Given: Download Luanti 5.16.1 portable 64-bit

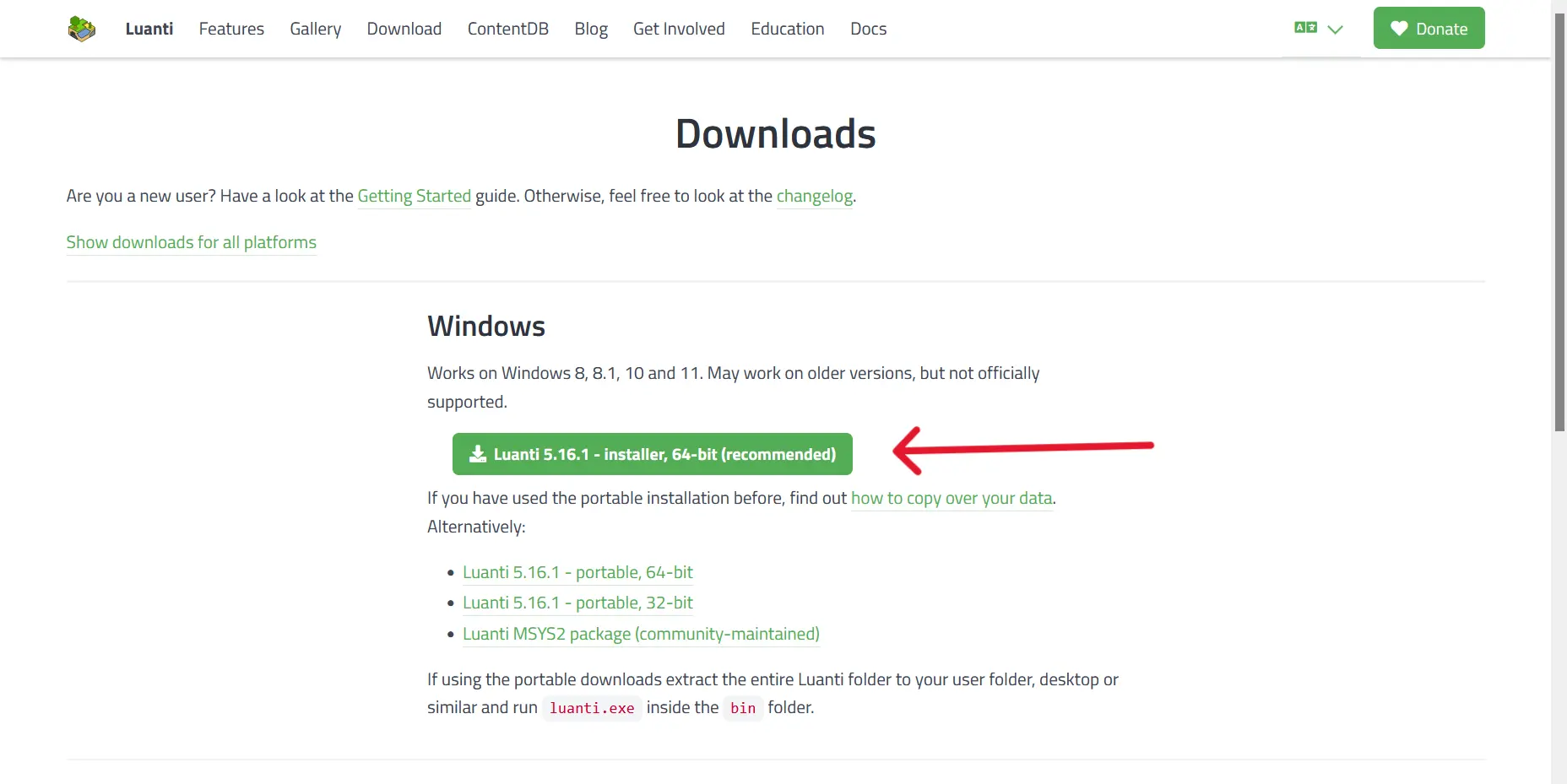Looking at the screenshot, I should click(x=577, y=572).
